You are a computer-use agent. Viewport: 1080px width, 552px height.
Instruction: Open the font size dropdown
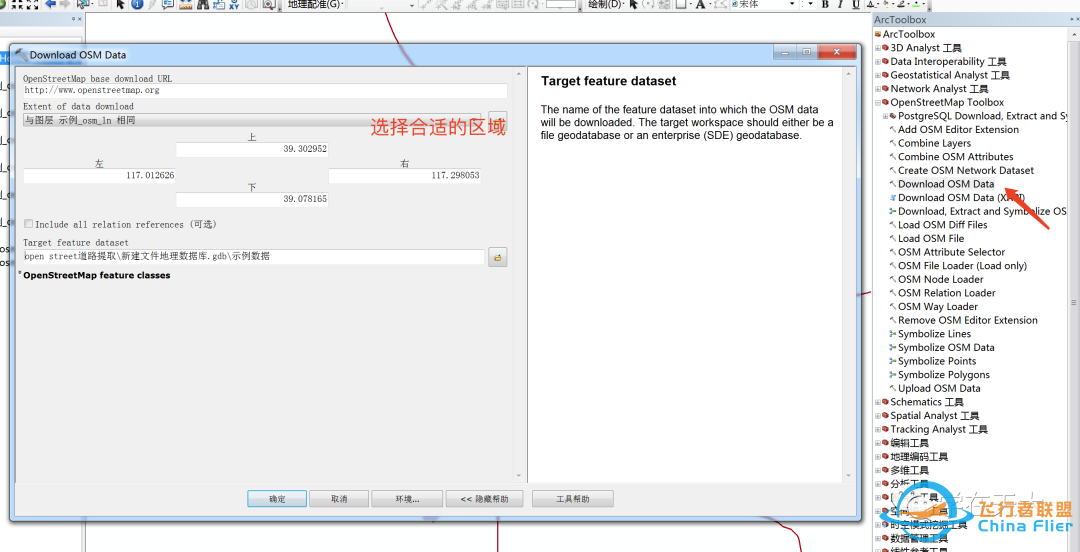click(x=810, y=5)
